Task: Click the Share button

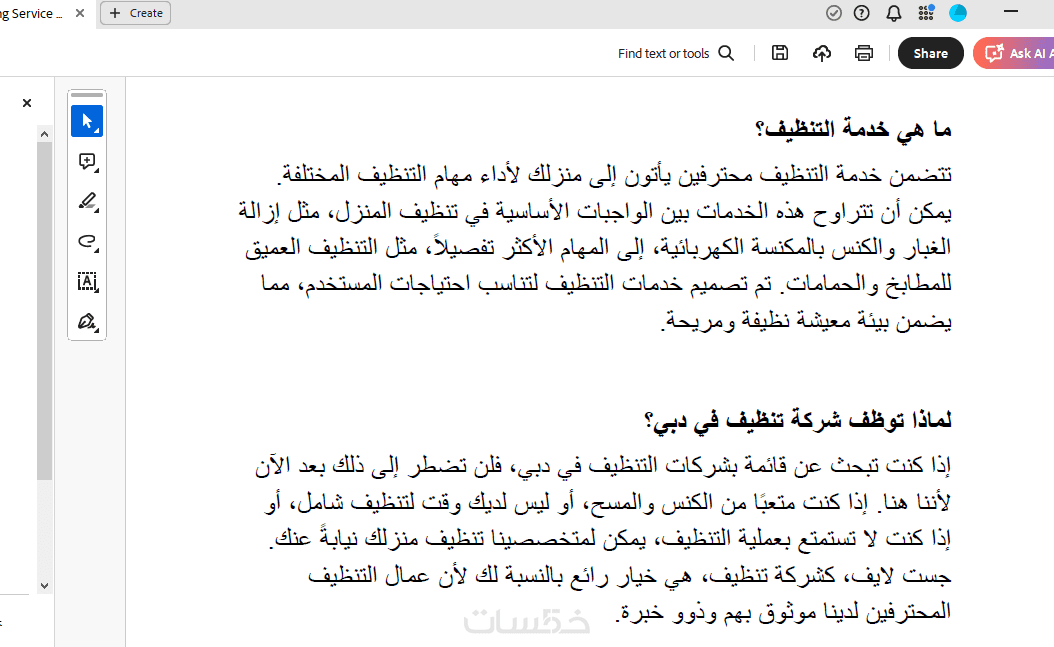Action: (x=930, y=53)
